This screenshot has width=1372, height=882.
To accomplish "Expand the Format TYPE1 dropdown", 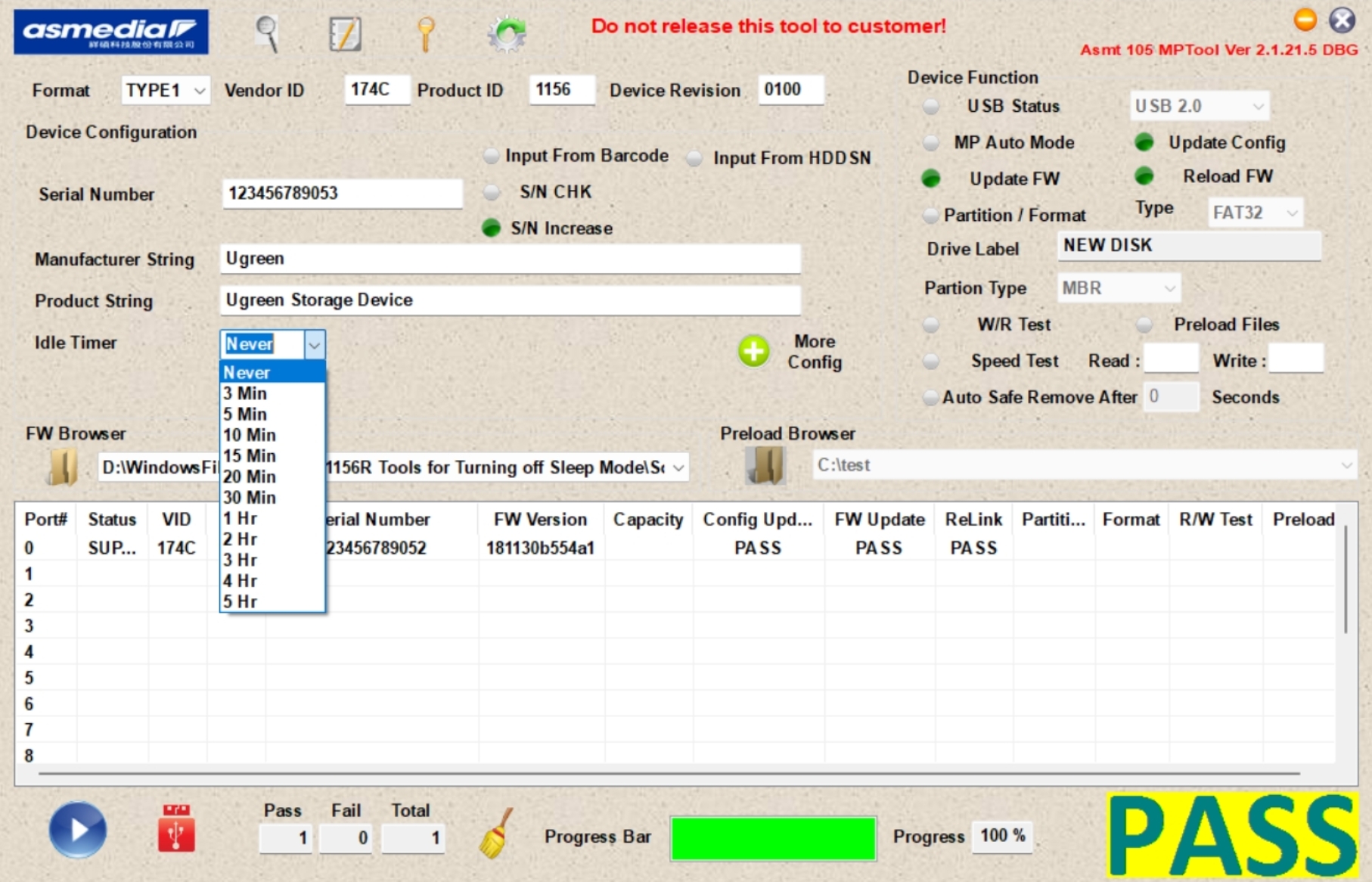I will 199,91.
